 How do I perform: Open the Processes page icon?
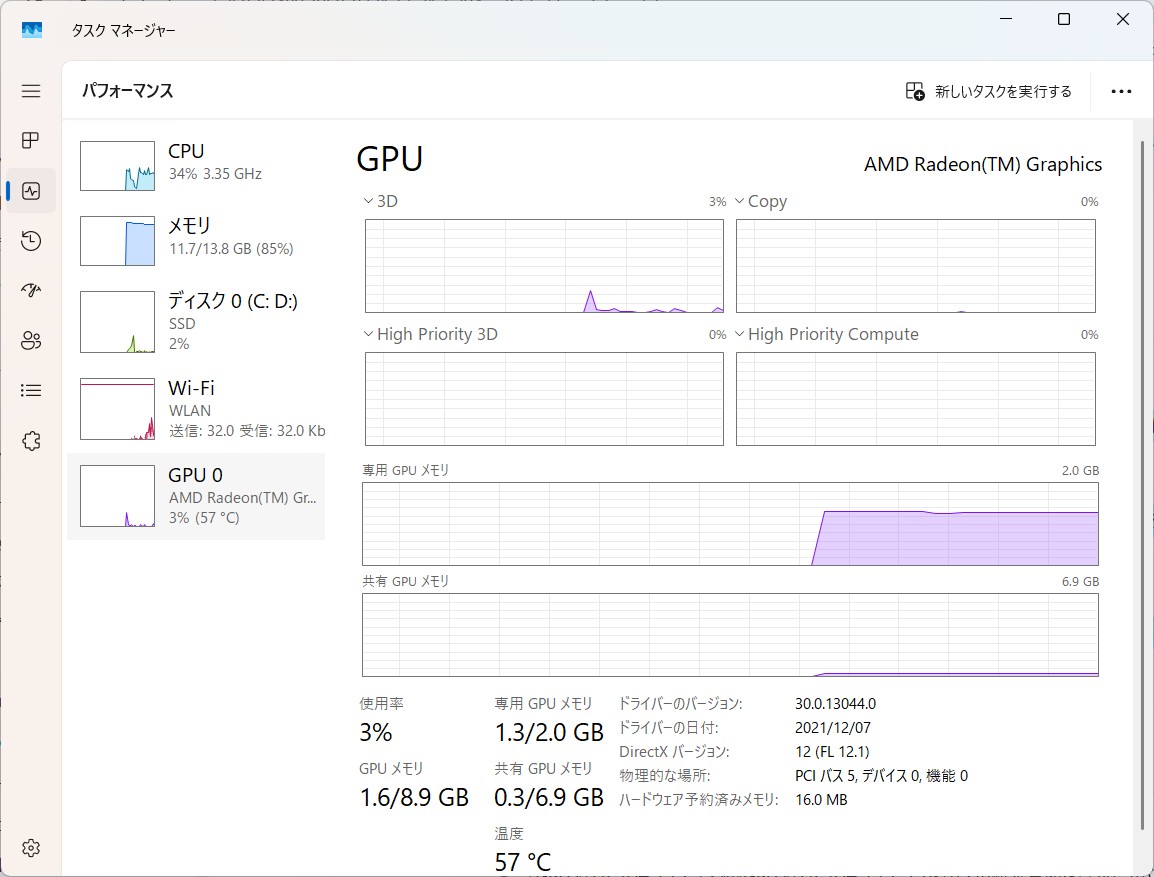pyautogui.click(x=31, y=141)
